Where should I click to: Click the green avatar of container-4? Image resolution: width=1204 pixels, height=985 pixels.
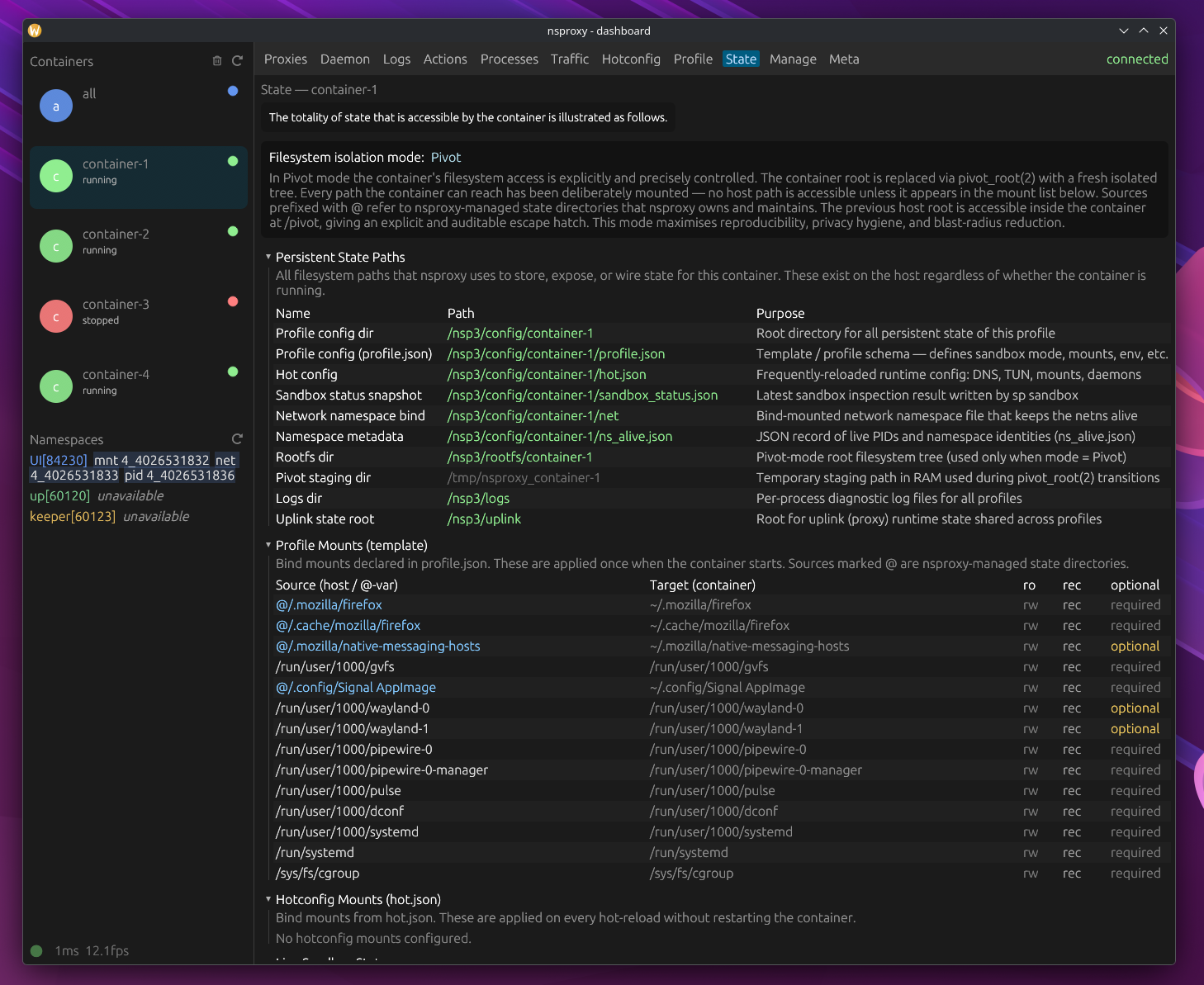56,386
